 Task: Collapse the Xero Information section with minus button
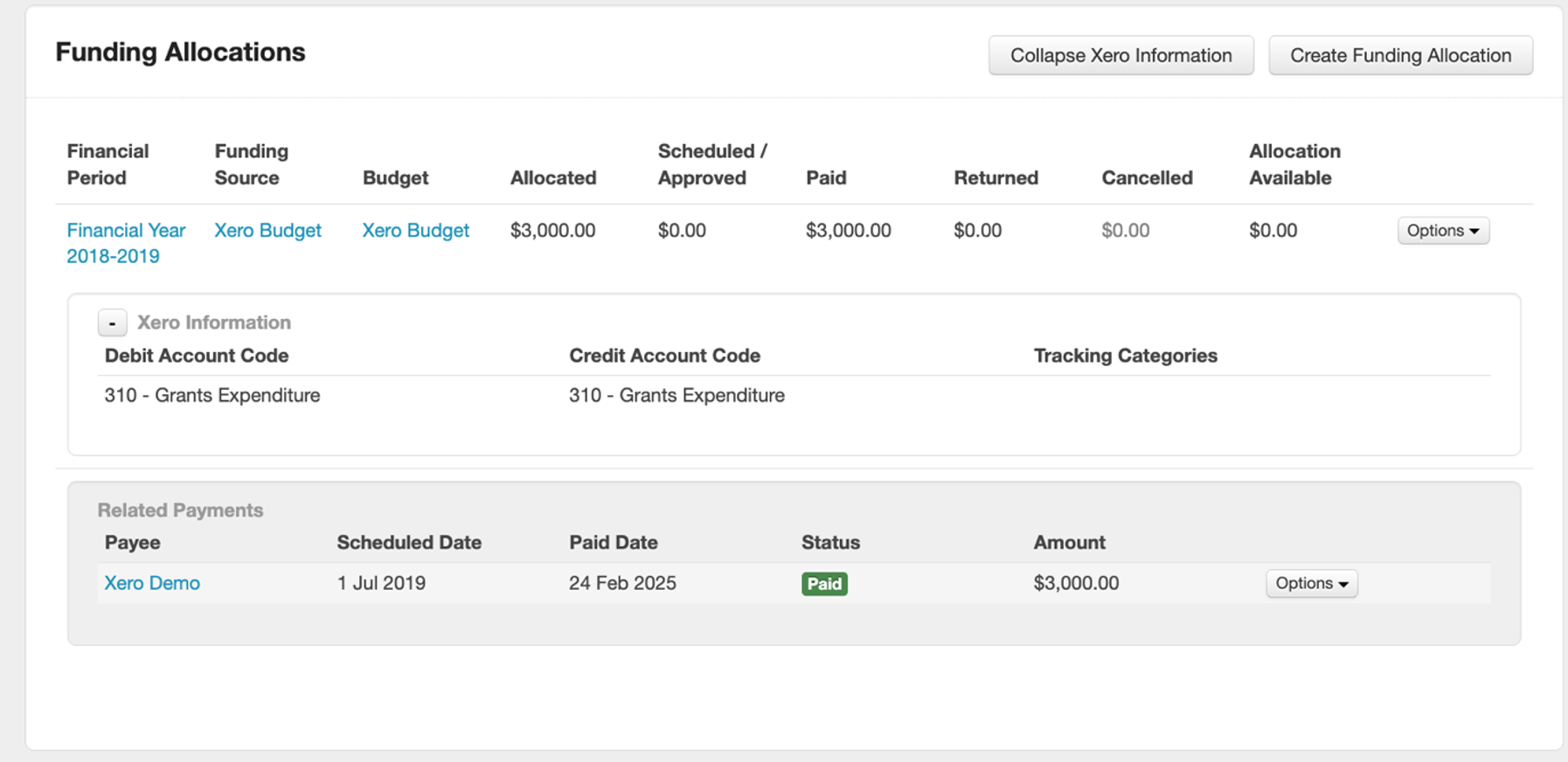point(112,322)
